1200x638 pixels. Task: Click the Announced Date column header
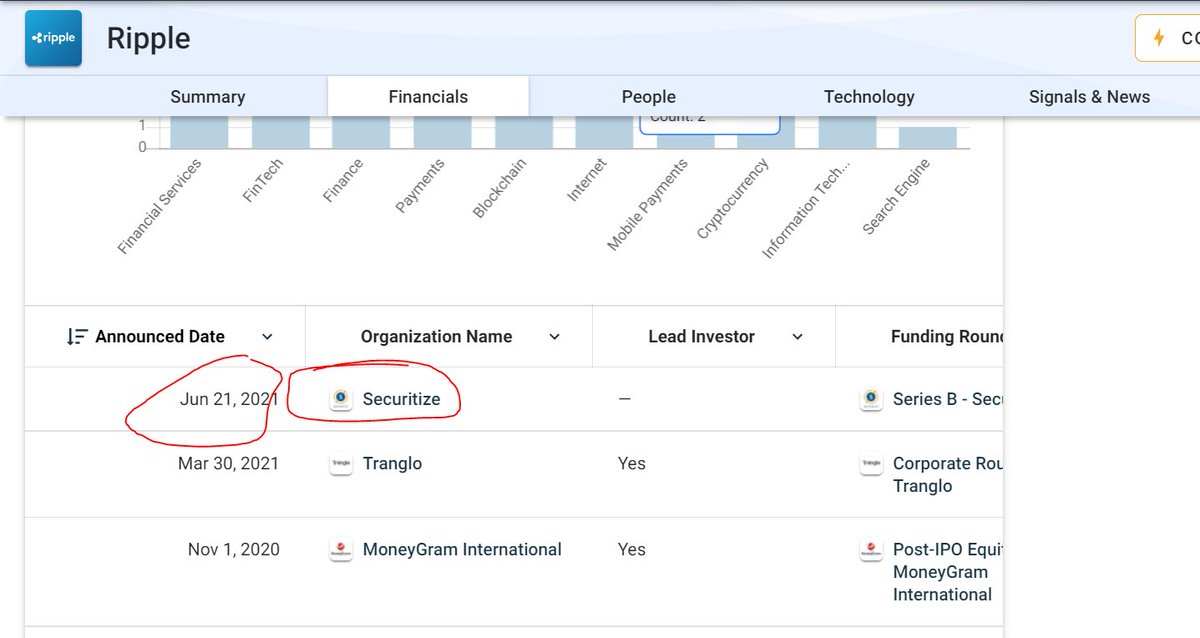(x=160, y=337)
